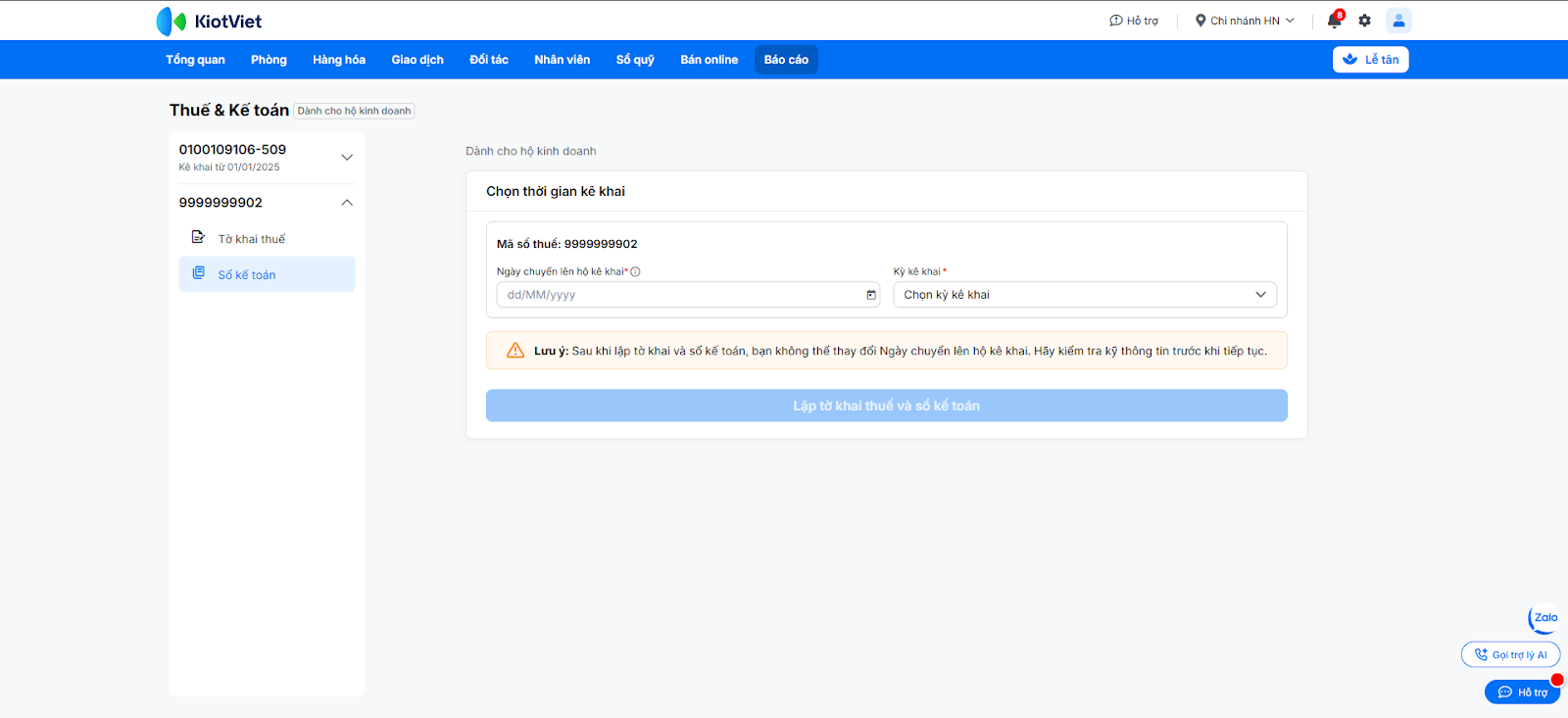
Task: Open the Chọn kỳ kê khai dropdown
Action: coord(1085,295)
